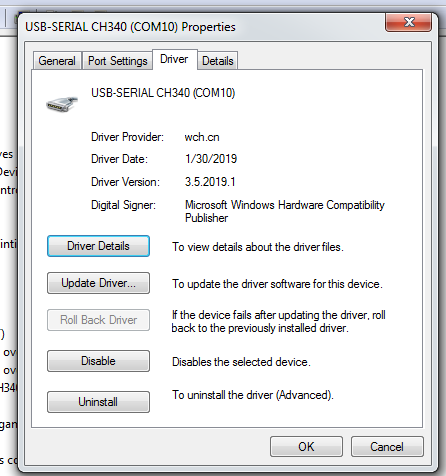Image resolution: width=446 pixels, height=476 pixels.
Task: Cancel the Properties dialog
Action: 387,447
